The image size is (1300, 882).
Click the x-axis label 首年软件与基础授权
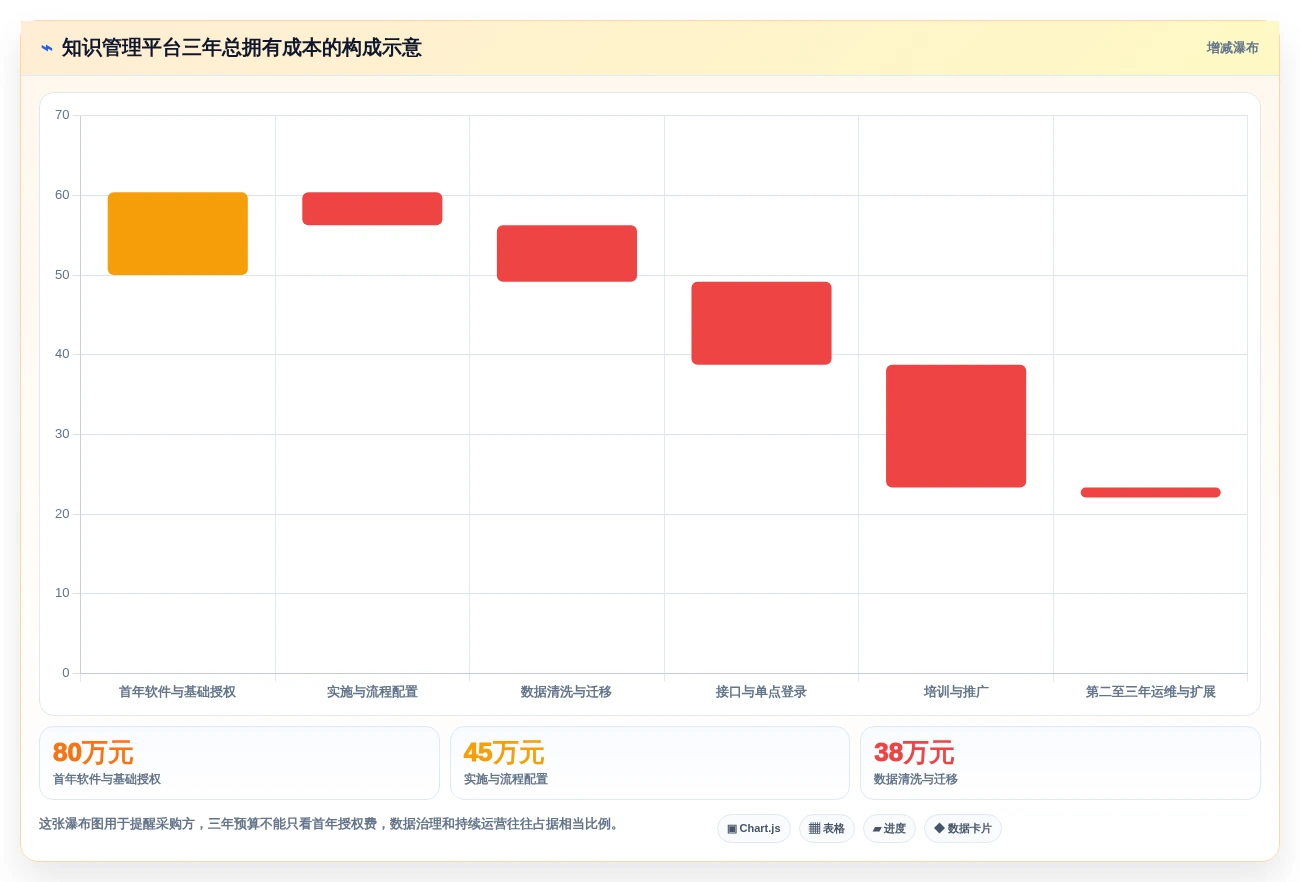(178, 692)
